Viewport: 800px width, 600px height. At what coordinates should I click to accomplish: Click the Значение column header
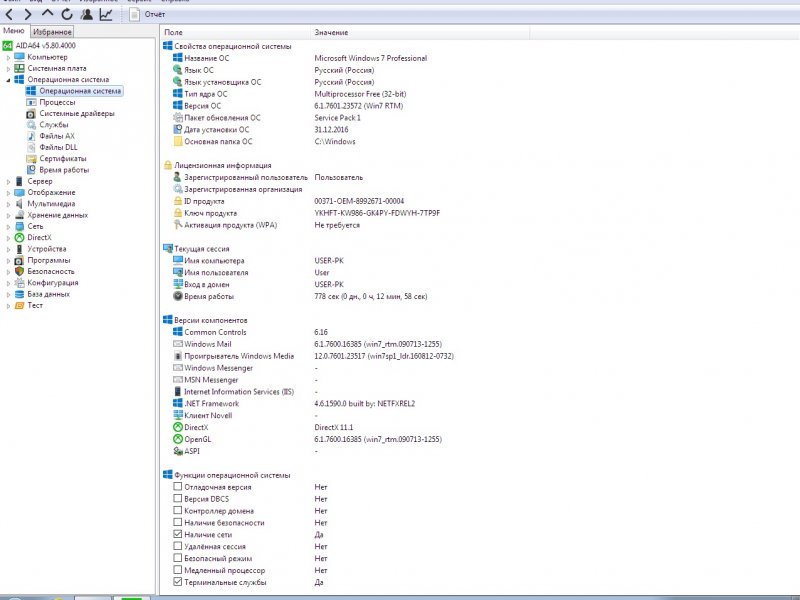(420, 32)
